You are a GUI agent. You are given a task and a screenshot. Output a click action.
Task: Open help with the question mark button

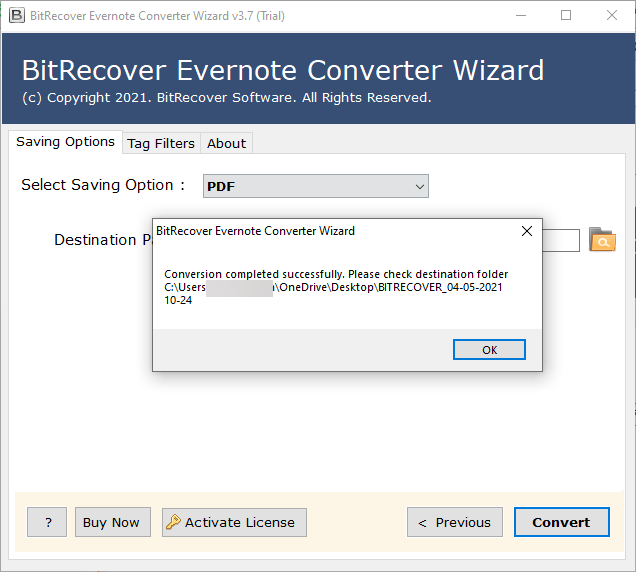[47, 522]
